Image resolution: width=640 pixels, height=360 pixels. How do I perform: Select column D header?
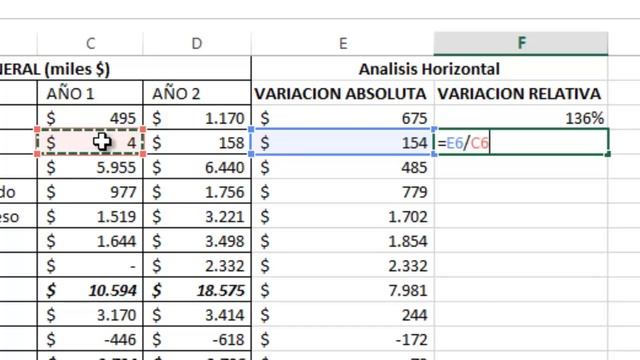click(x=197, y=43)
